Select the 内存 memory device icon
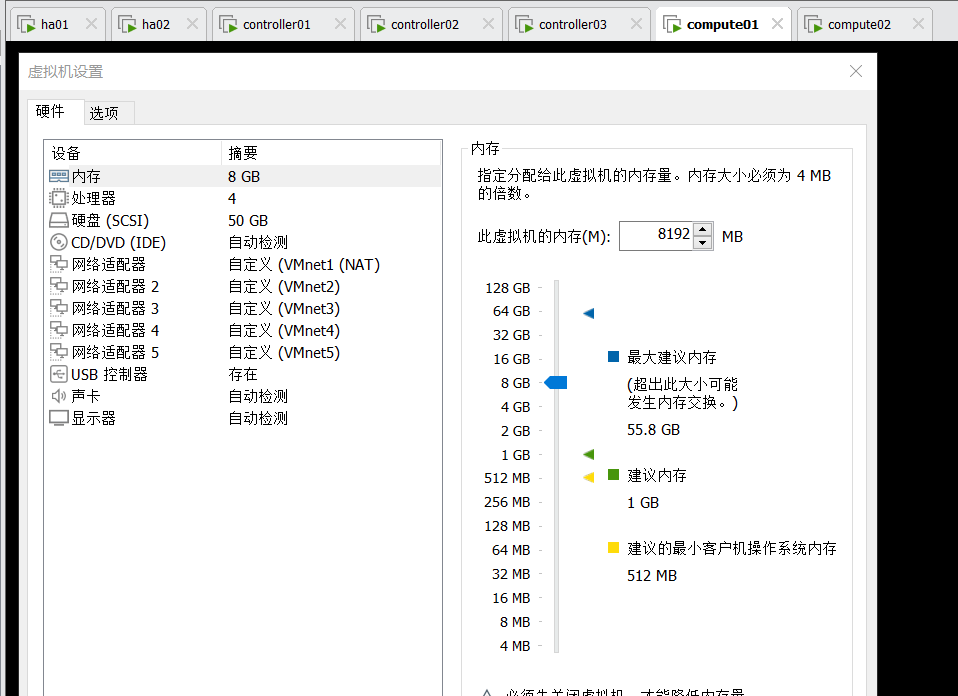This screenshot has height=696, width=958. 59,176
